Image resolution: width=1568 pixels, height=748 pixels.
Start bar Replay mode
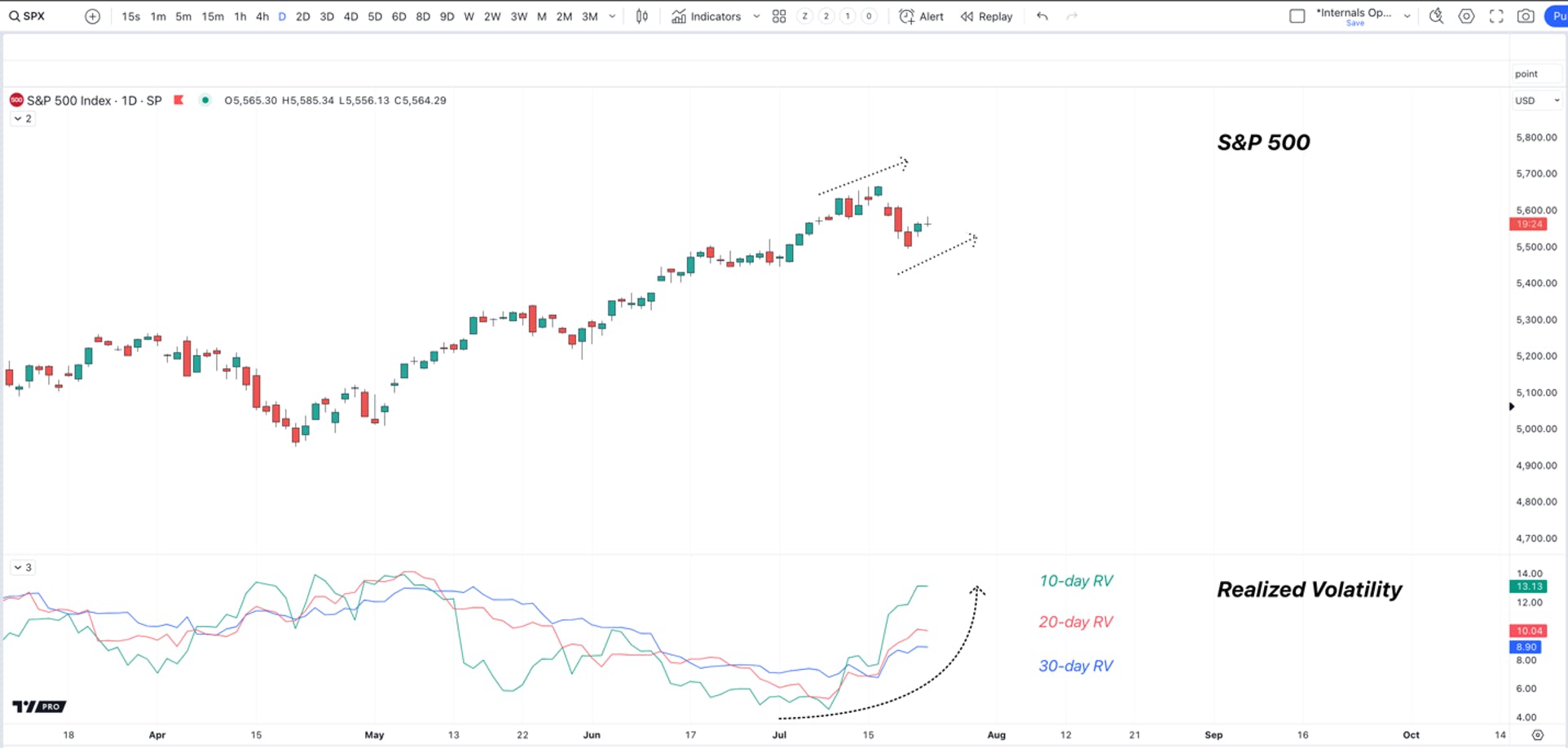[x=986, y=16]
